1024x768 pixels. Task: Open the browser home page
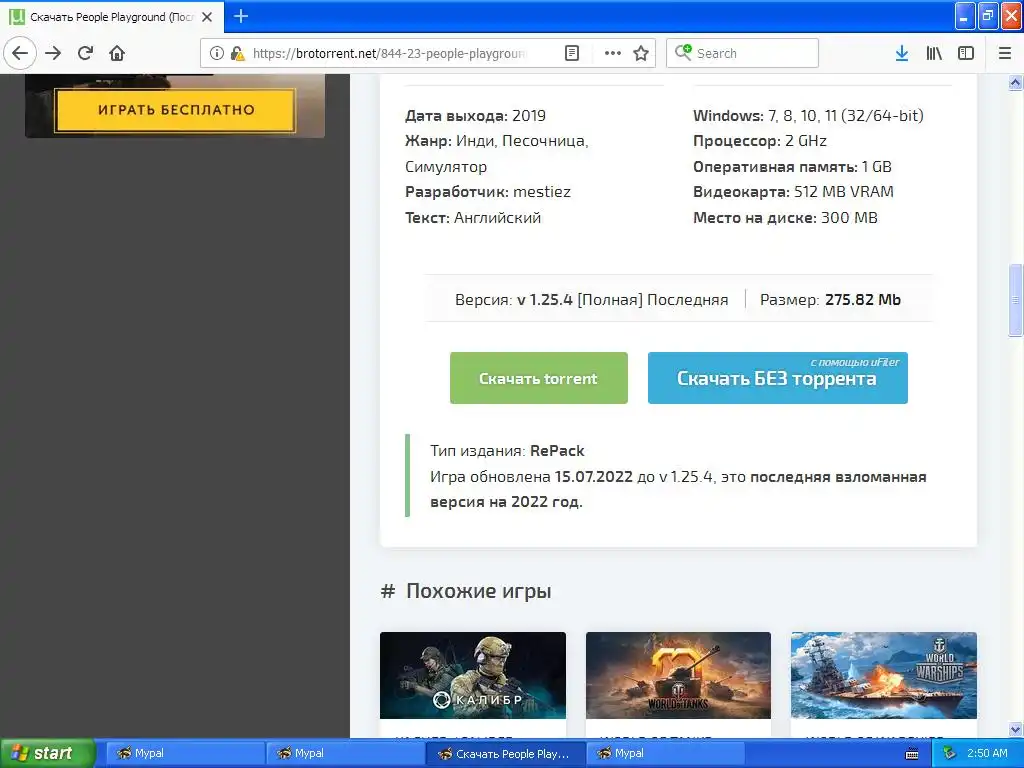117,54
